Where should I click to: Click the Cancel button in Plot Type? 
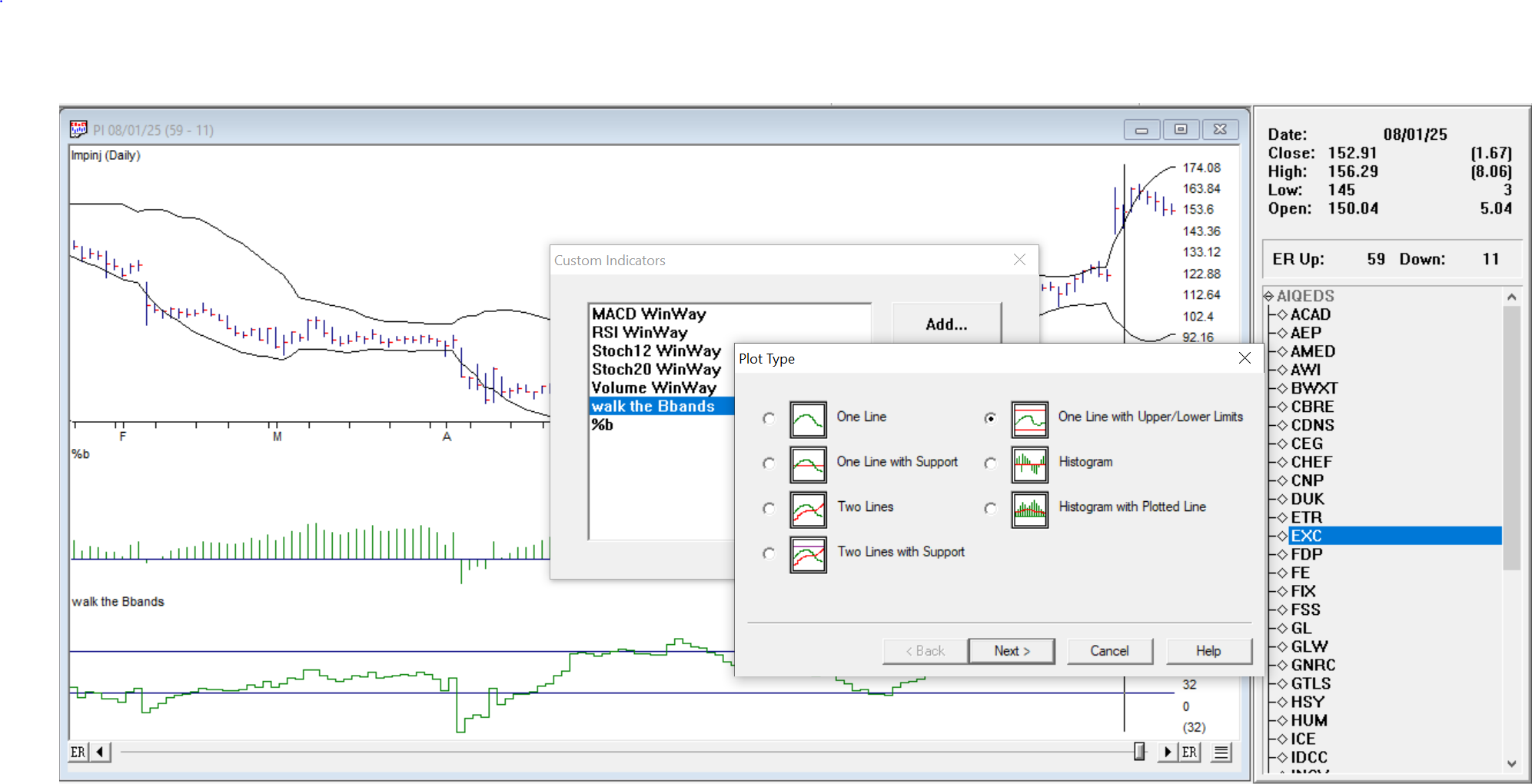(1109, 651)
